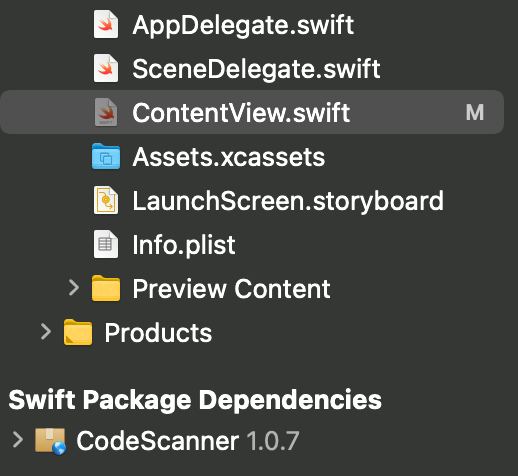This screenshot has height=476, width=518.
Task: Click the LaunchScreen.storyboard file icon
Action: coord(106,200)
